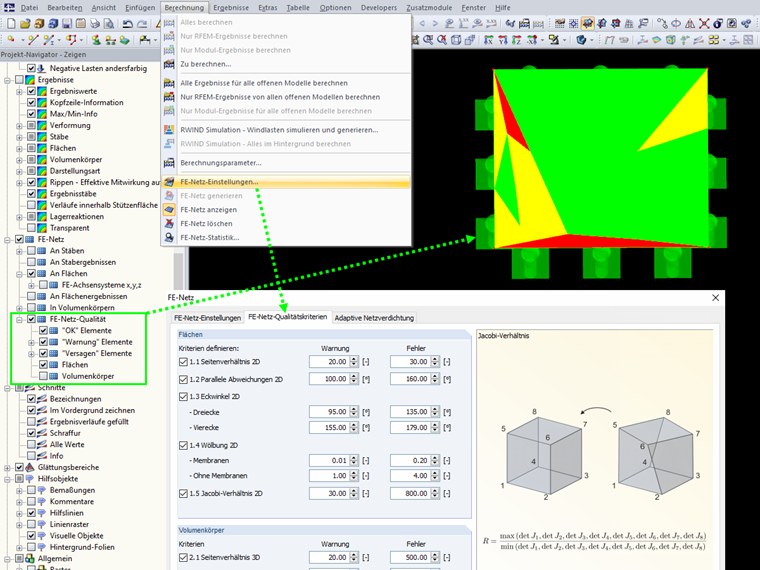Expand the Bemaßungen tree node
This screenshot has height=570, width=760.
[19, 491]
